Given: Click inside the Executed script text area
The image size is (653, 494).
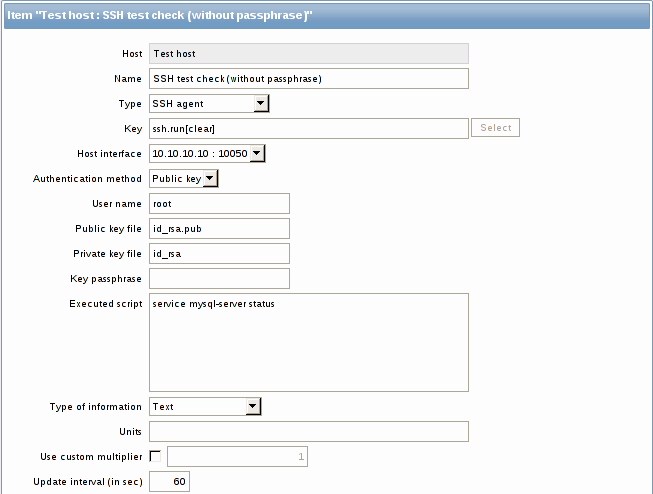Looking at the screenshot, I should click(309, 342).
